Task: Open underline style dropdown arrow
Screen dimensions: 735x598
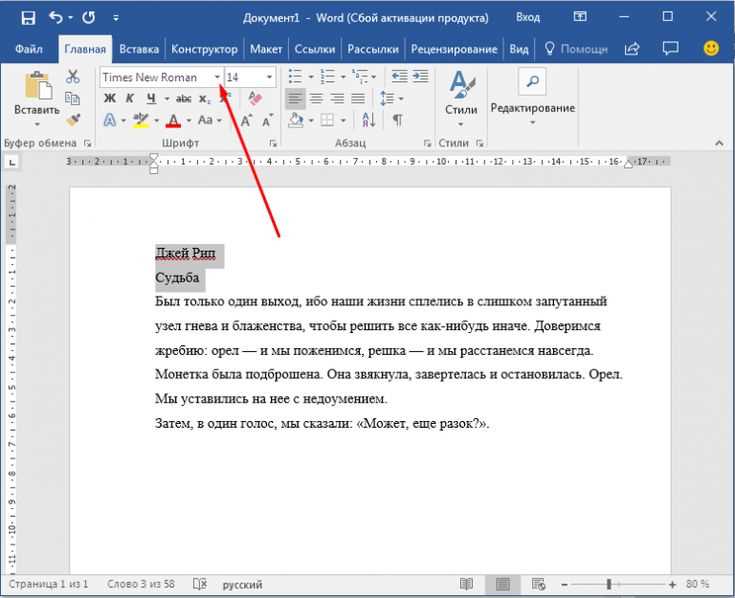Action: click(166, 99)
